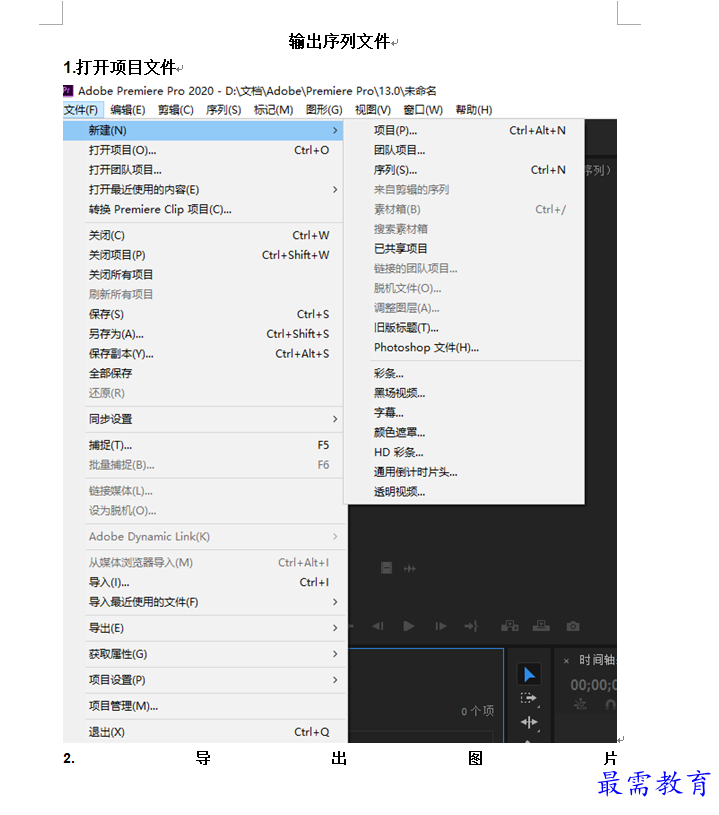Choose 捕捉(T)... F5 menu entry
719x815 pixels.
pyautogui.click(x=203, y=445)
